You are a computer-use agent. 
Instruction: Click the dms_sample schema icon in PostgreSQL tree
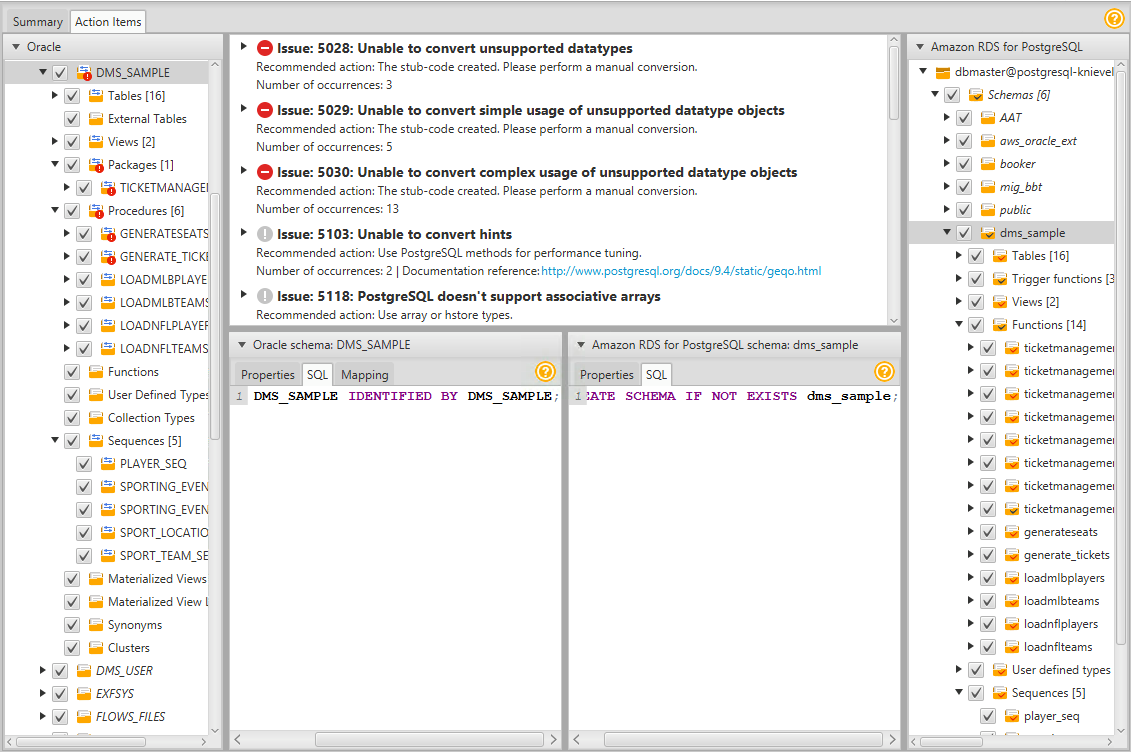point(988,233)
